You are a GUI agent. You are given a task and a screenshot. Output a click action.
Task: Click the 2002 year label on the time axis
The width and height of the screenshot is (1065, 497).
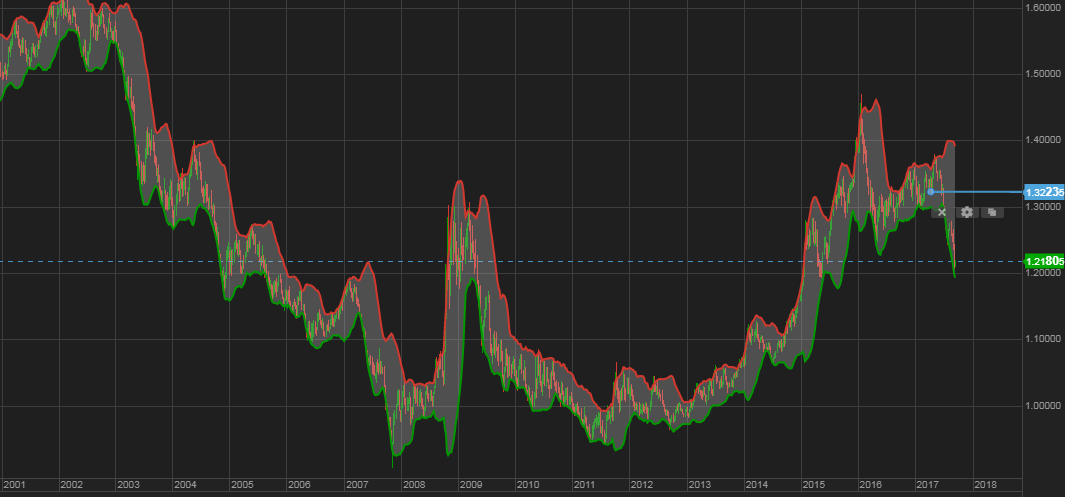click(x=71, y=485)
